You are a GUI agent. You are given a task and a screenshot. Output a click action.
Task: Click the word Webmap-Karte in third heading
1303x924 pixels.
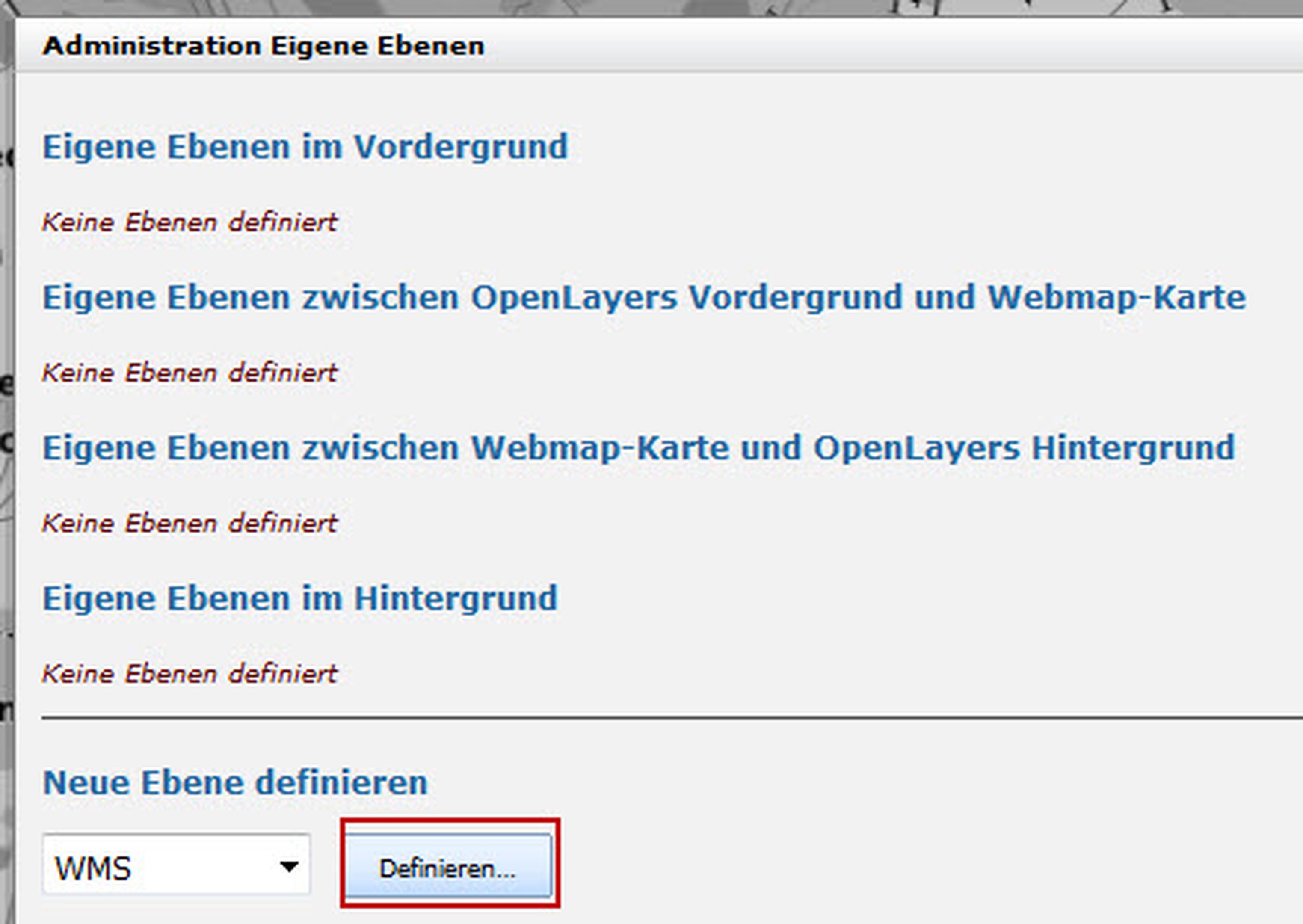tap(600, 448)
